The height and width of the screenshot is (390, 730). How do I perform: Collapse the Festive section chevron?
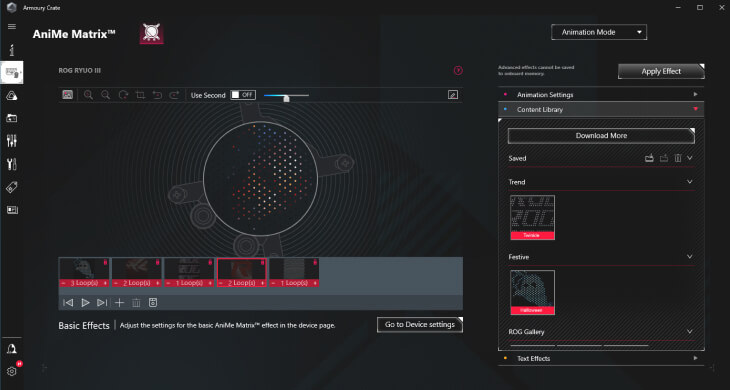[689, 257]
